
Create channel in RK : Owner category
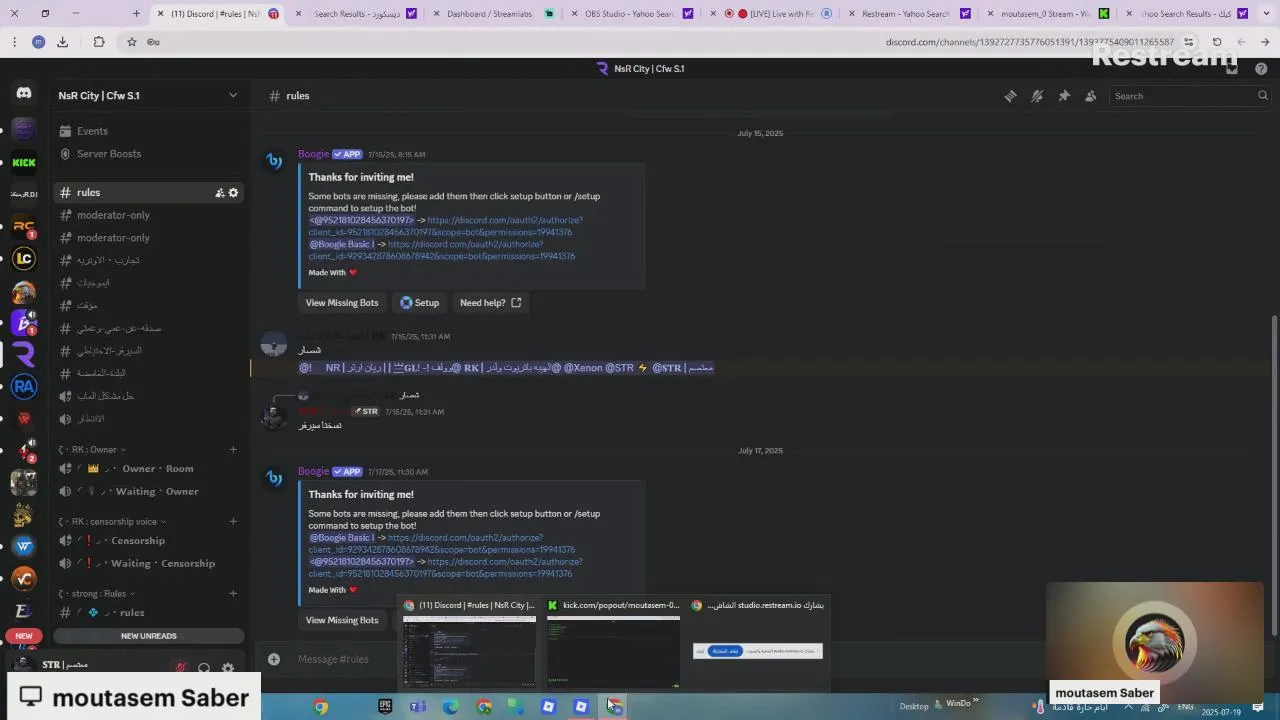click(x=233, y=450)
